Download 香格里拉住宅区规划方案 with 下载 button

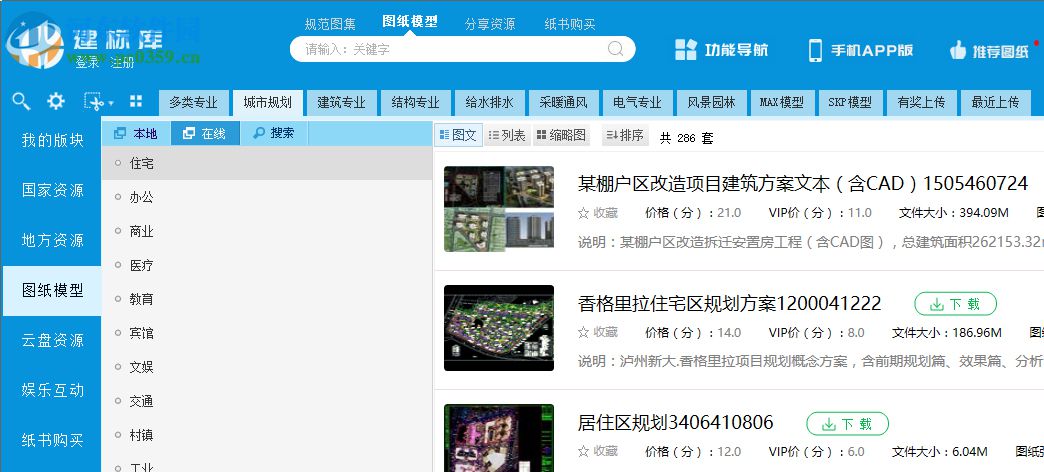pos(955,304)
